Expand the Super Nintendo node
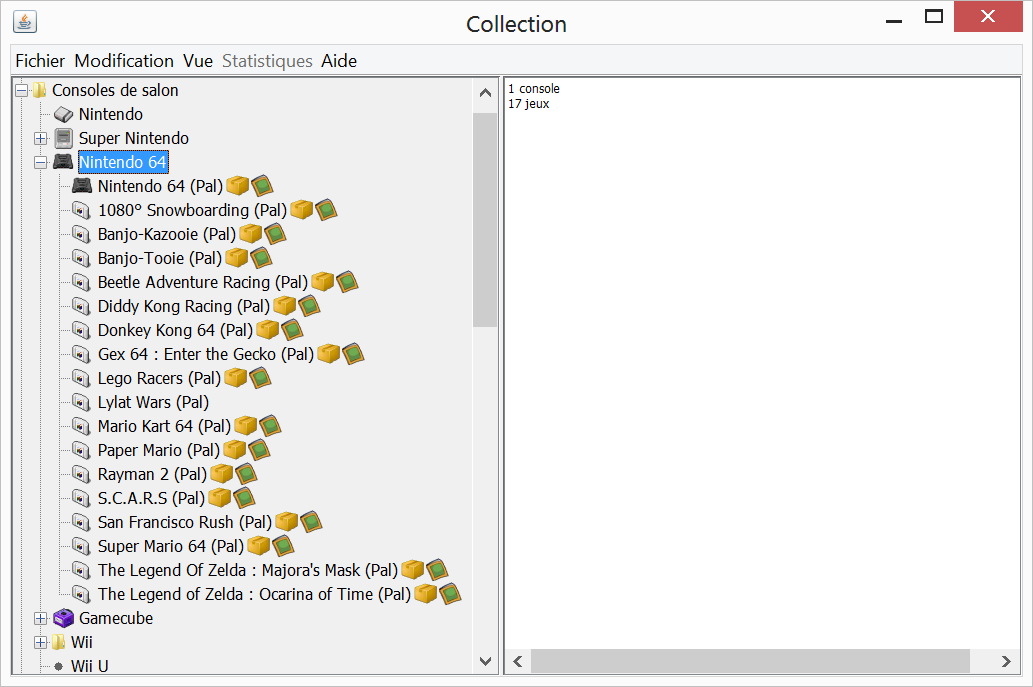Image resolution: width=1033 pixels, height=687 pixels. click(41, 138)
